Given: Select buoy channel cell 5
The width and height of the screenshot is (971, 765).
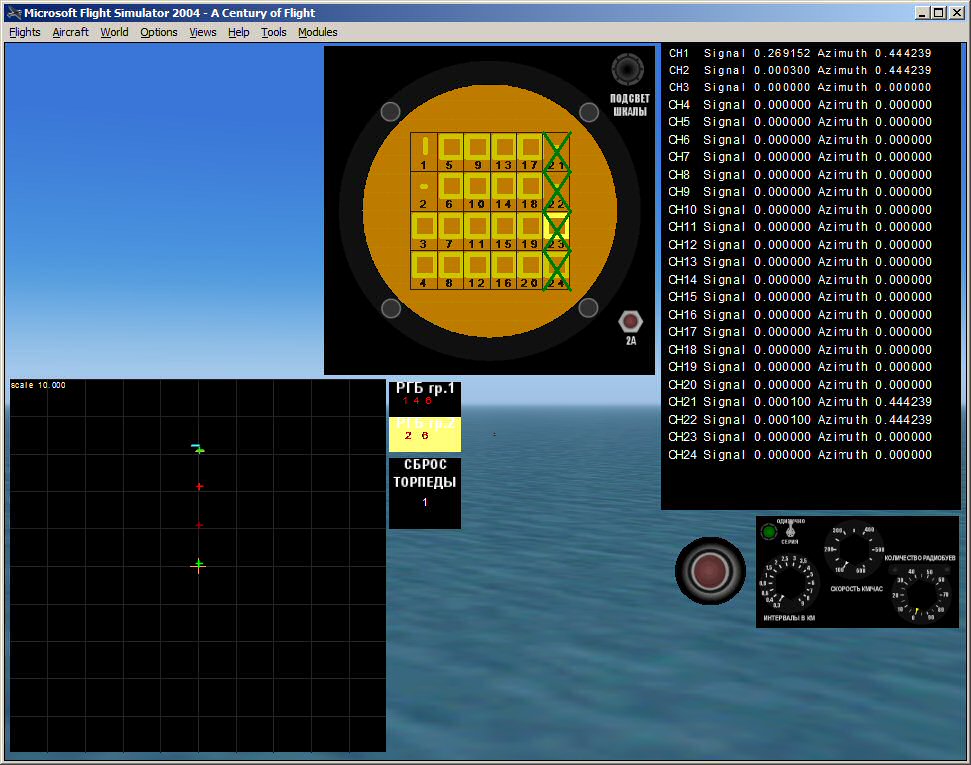Looking at the screenshot, I should 450,152.
